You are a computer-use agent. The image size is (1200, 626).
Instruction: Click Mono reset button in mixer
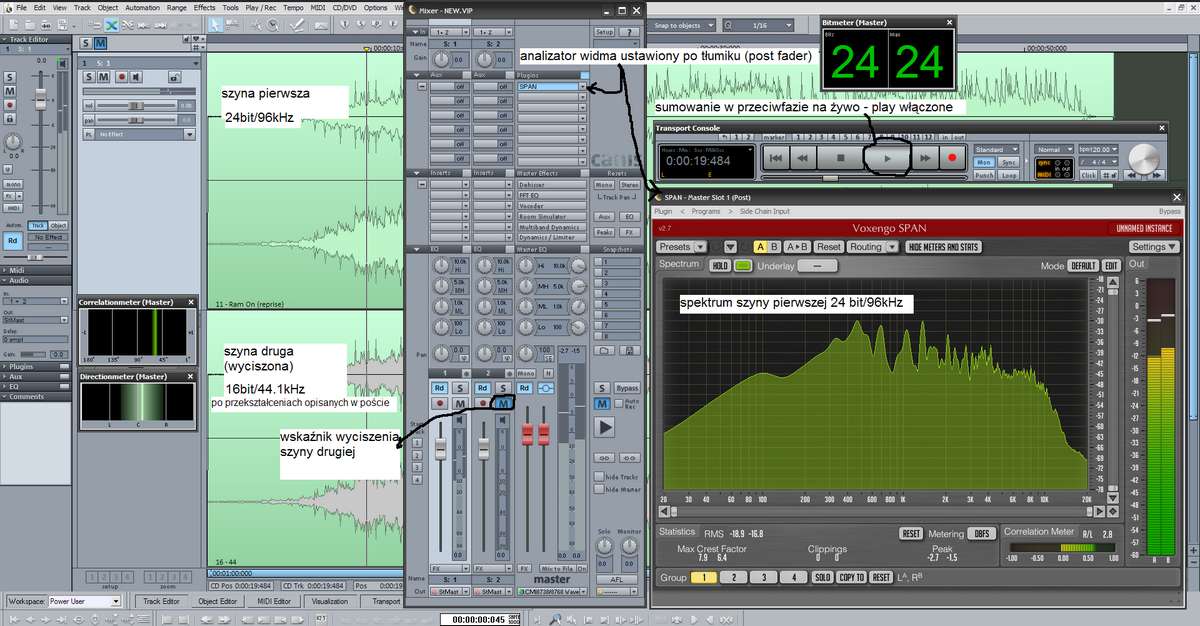tap(604, 185)
